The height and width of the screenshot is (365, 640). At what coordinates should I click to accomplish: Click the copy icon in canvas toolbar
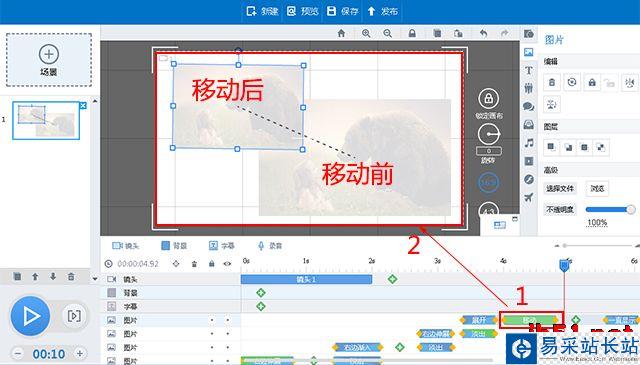(437, 33)
